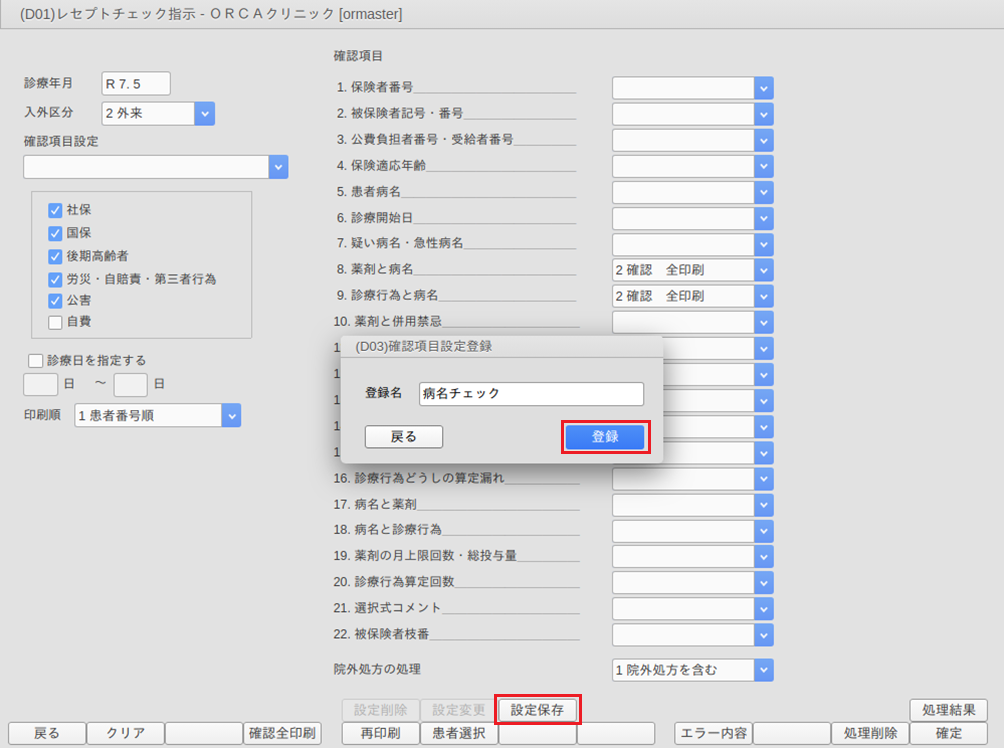Open dropdown for 8. 薬剤と病名
The image size is (1004, 748).
tap(764, 270)
